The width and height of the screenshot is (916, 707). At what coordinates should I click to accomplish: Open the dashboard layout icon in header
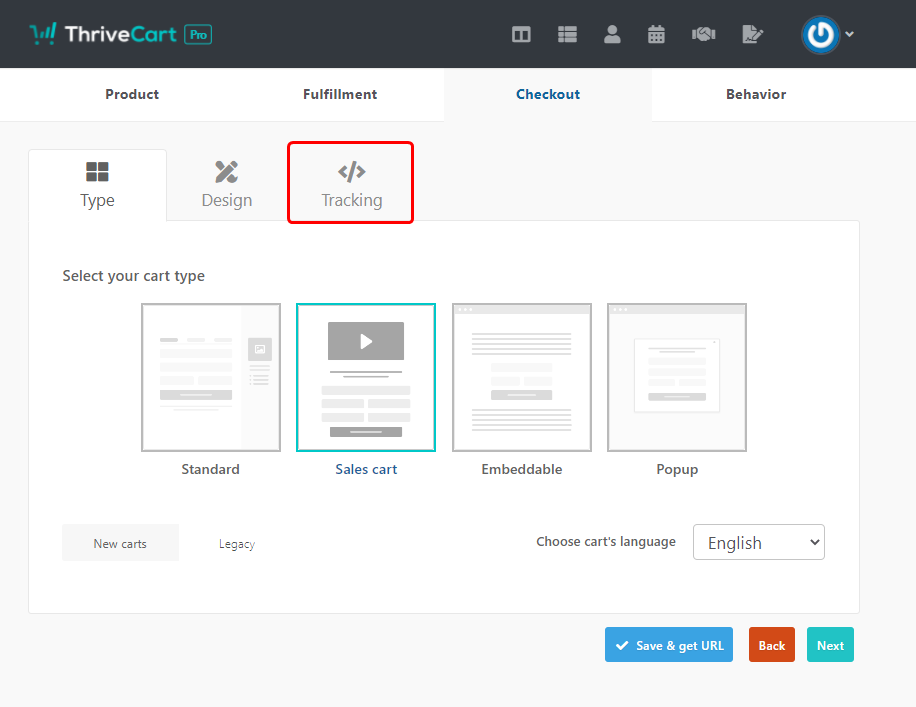pos(521,34)
